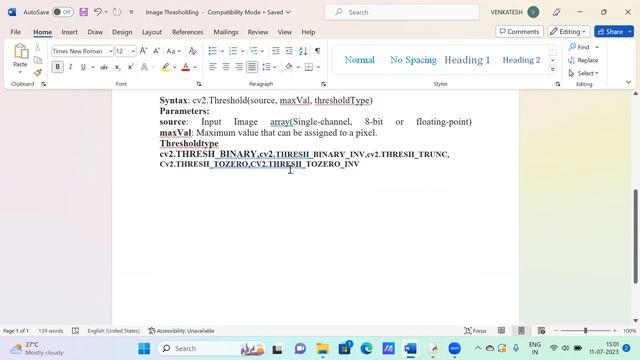Click the Paste clipboard icon
This screenshot has width=640, height=360.
[20, 52]
